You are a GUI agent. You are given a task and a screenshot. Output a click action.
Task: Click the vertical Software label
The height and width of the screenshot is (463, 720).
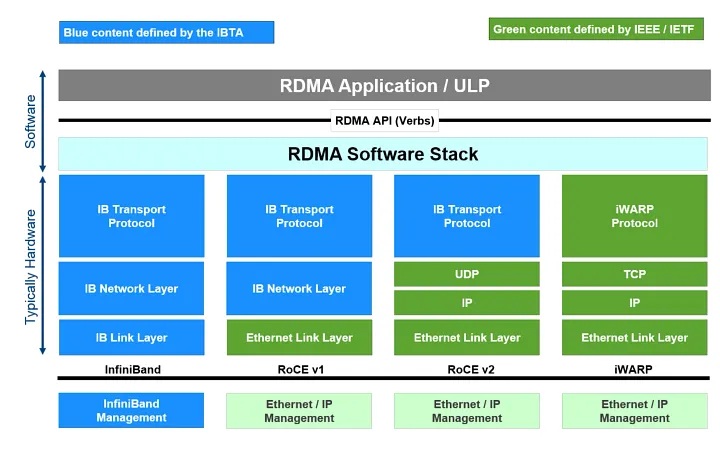[31, 121]
